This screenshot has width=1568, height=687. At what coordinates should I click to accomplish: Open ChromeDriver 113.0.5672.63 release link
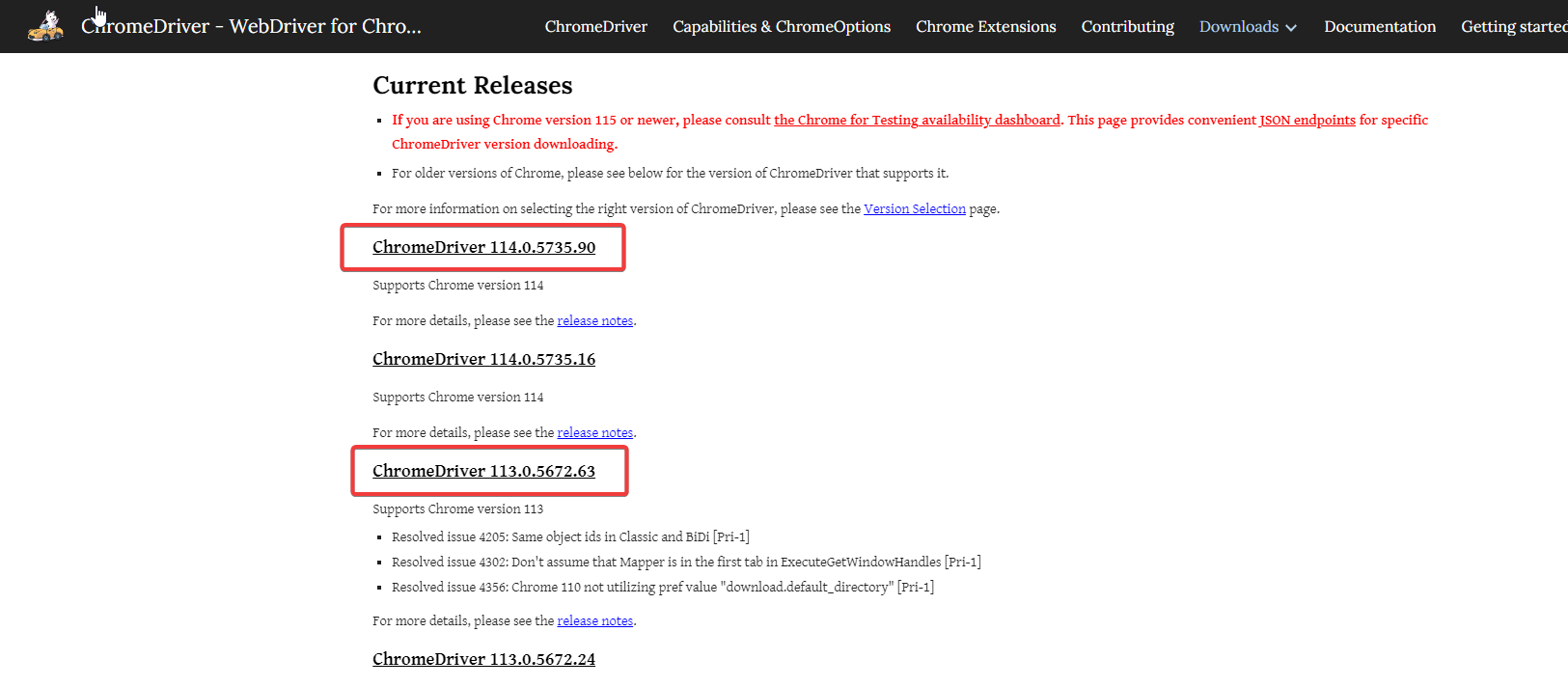[x=484, y=471]
